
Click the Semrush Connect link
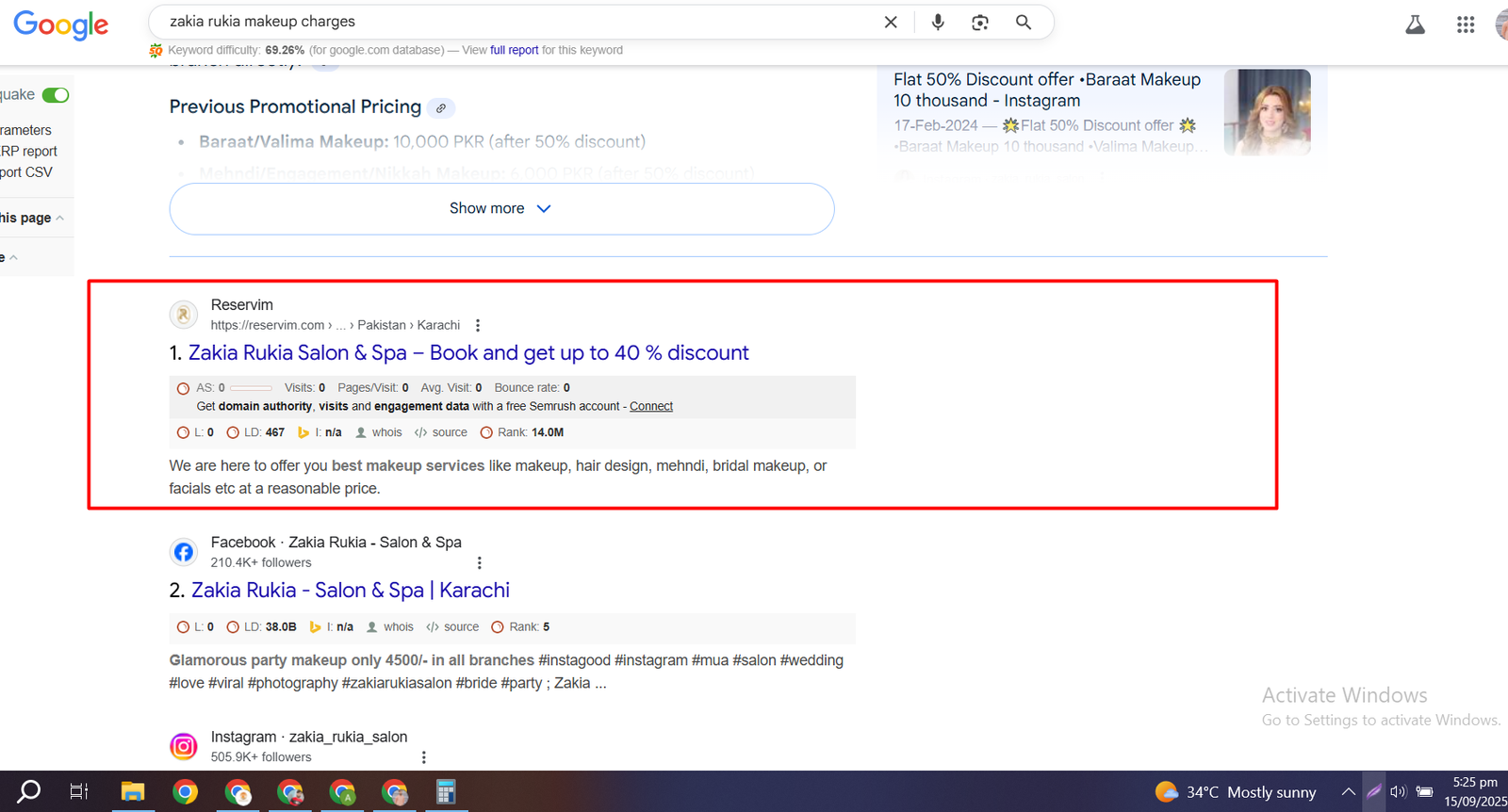point(650,407)
